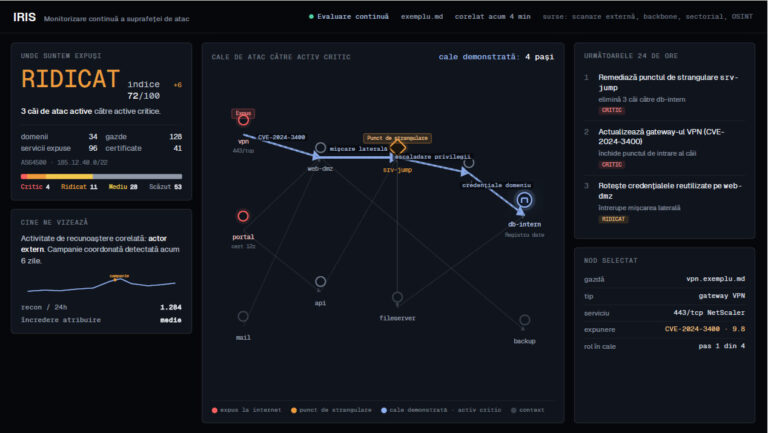
Task: Click the 'Încredere atribuire' medie row
Action: coord(101,320)
